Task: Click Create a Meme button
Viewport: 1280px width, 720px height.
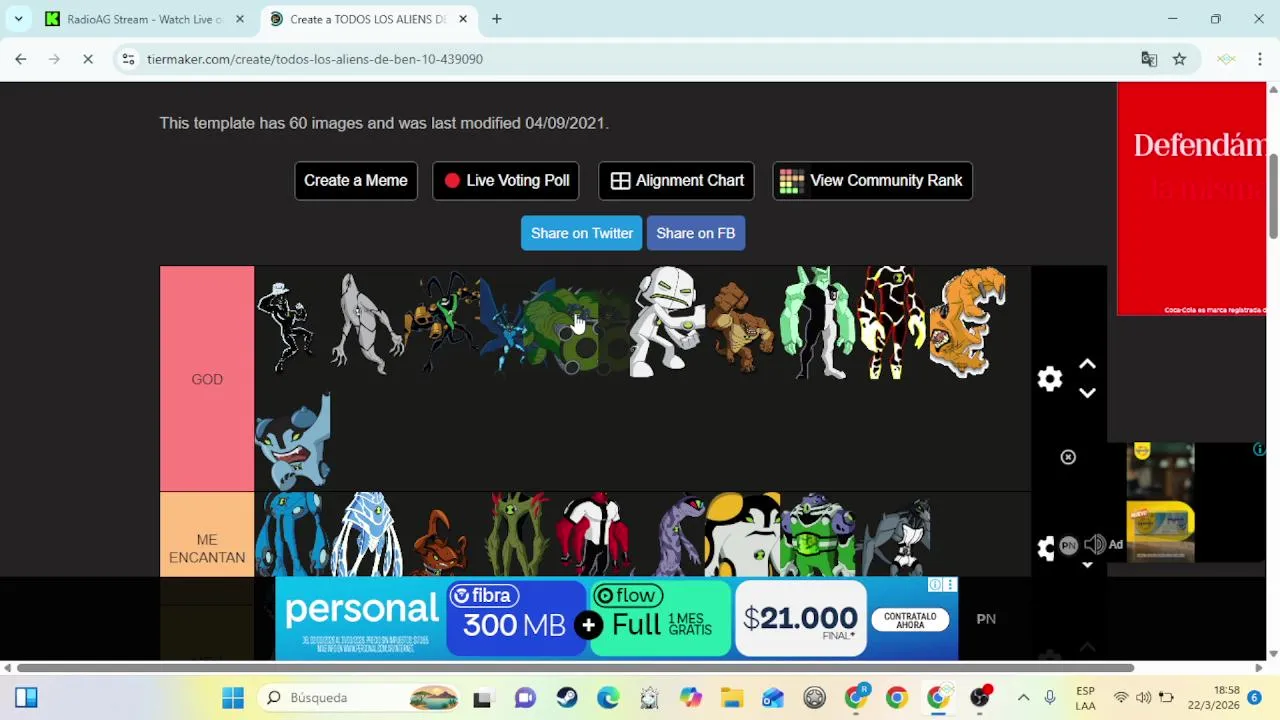Action: point(356,181)
